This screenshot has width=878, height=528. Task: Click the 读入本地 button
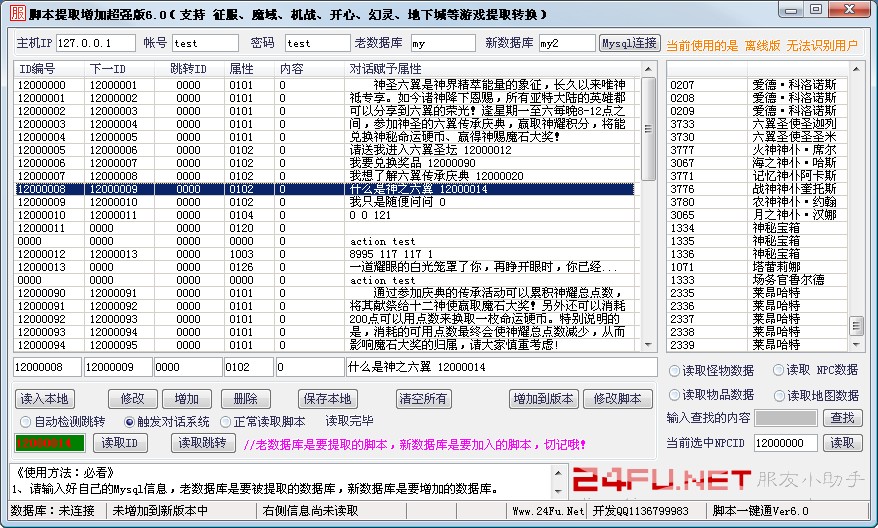click(x=46, y=398)
